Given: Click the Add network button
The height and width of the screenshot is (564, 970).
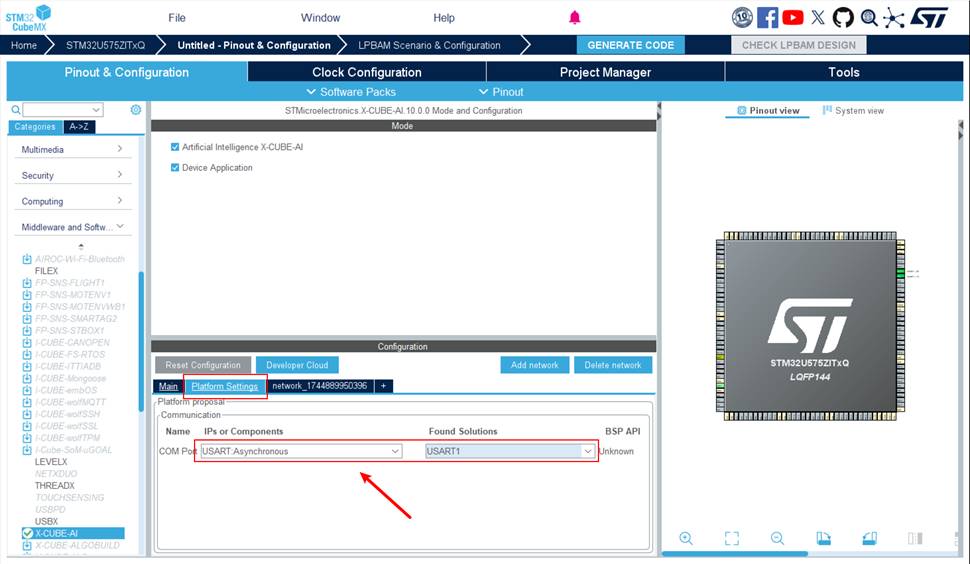Looking at the screenshot, I should (534, 365).
